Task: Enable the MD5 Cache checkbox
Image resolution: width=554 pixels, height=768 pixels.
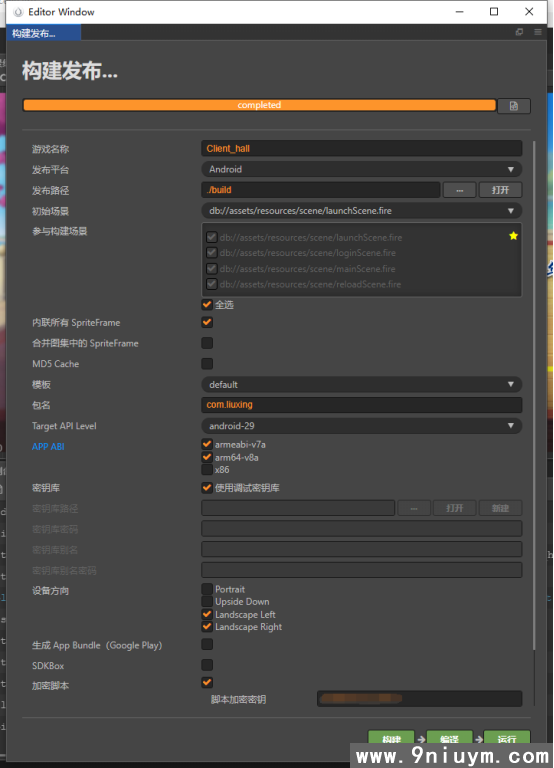Action: (x=207, y=363)
